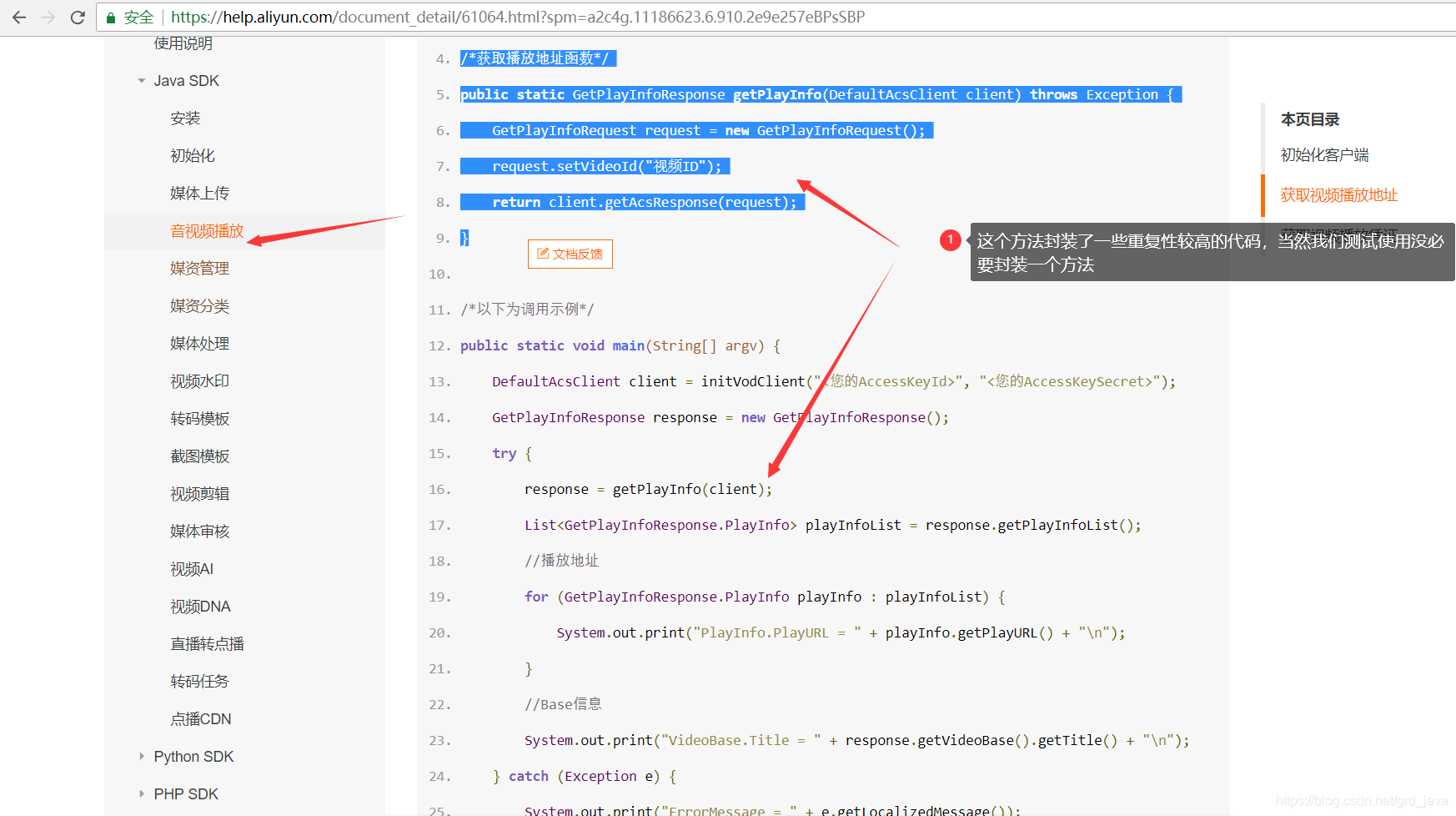Click the initVodClient code line
The image size is (1456, 816).
(834, 381)
